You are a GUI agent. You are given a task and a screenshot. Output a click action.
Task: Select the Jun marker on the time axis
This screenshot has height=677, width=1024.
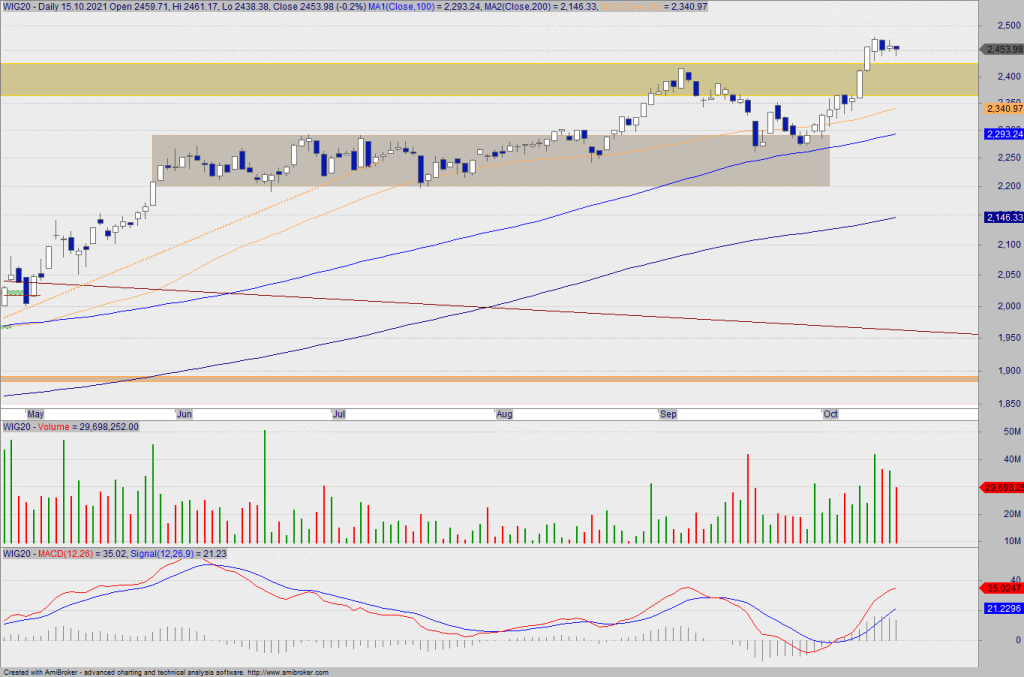[x=183, y=413]
